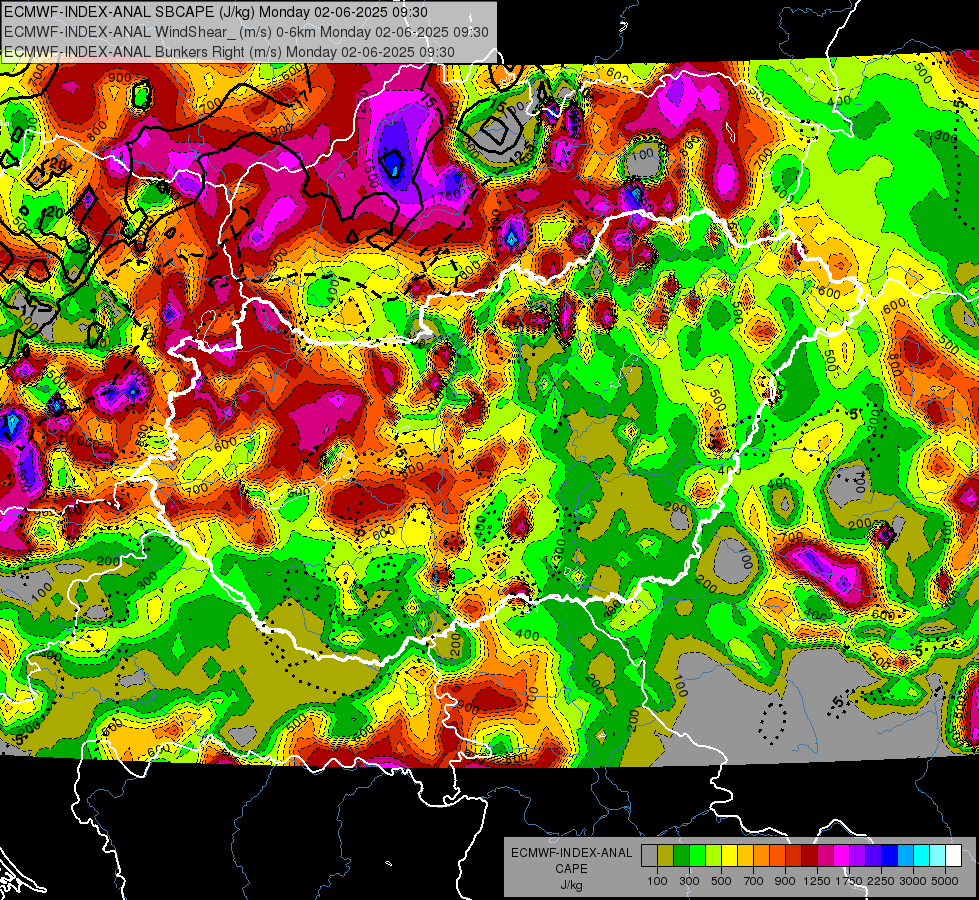Click the '300' legend tick value
This screenshot has width=979, height=900.
coord(689,881)
